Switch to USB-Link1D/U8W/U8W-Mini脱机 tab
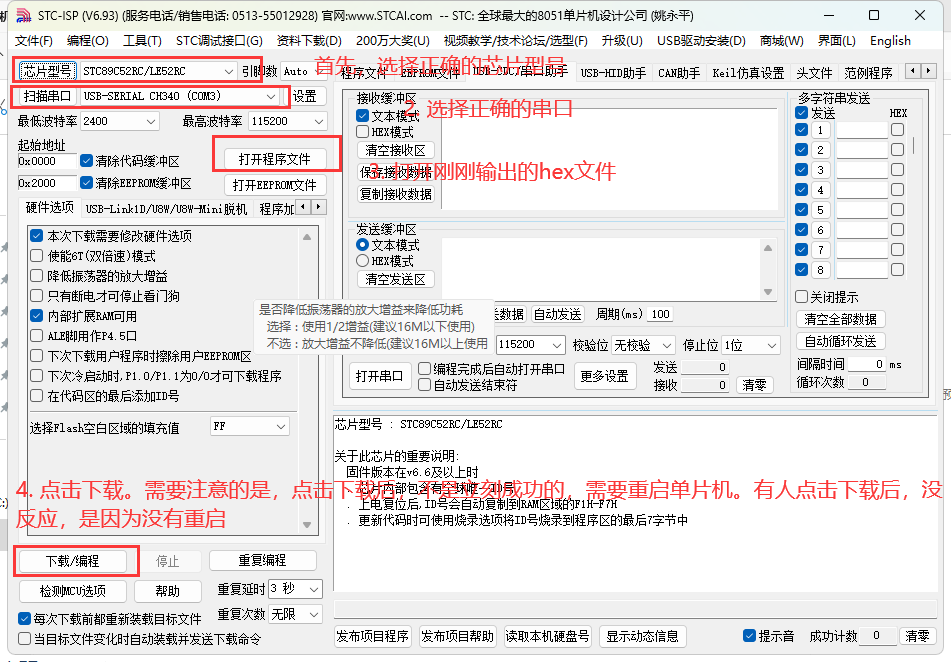 166,209
